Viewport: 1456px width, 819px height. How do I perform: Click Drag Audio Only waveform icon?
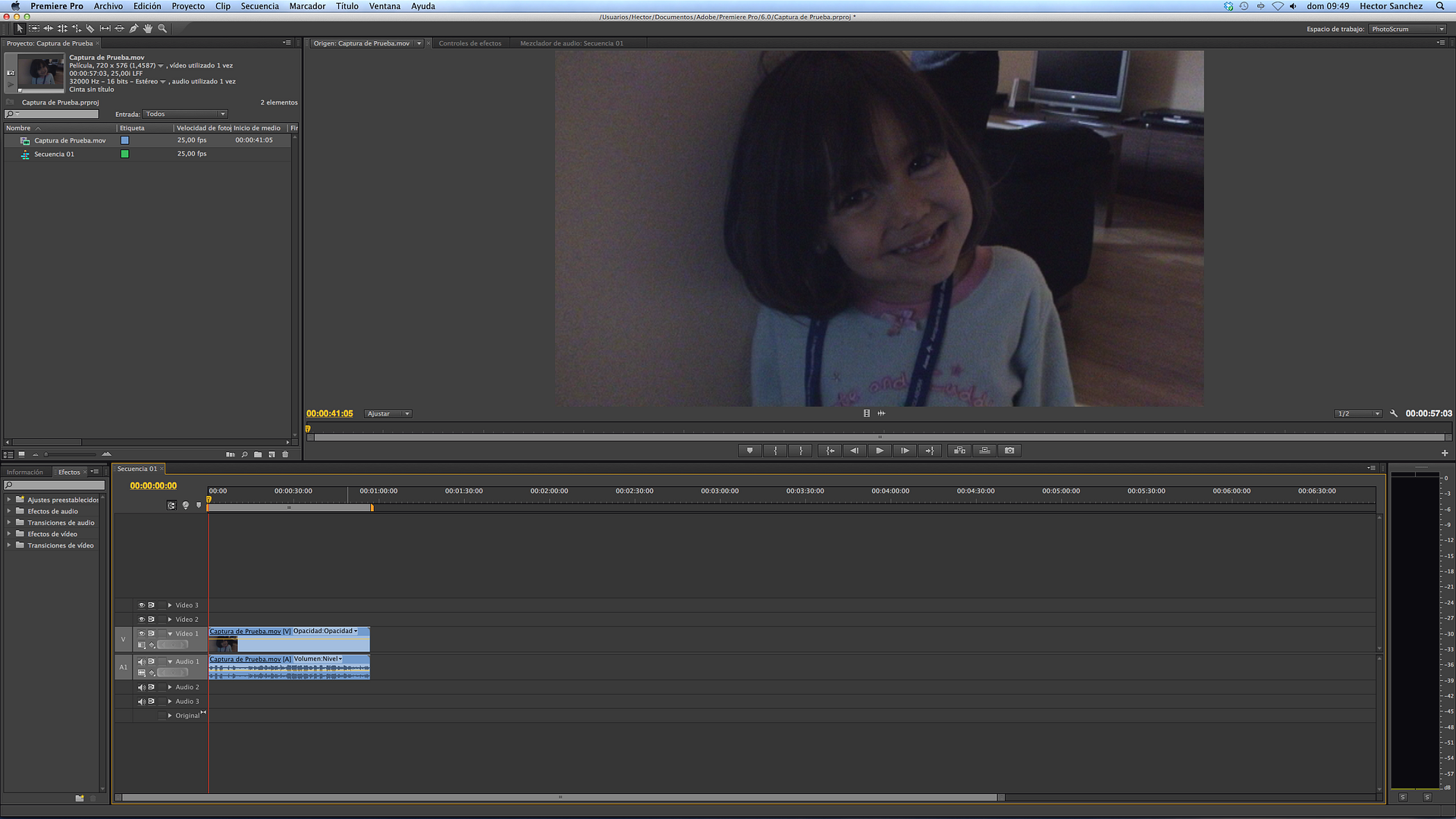[x=881, y=413]
